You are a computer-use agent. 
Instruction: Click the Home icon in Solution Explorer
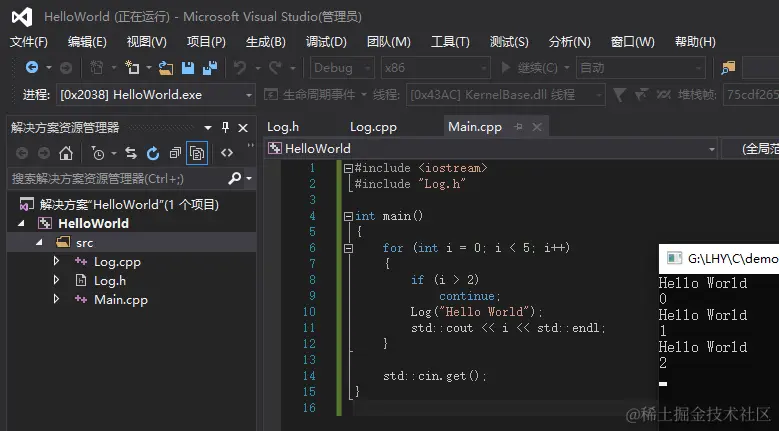point(66,153)
